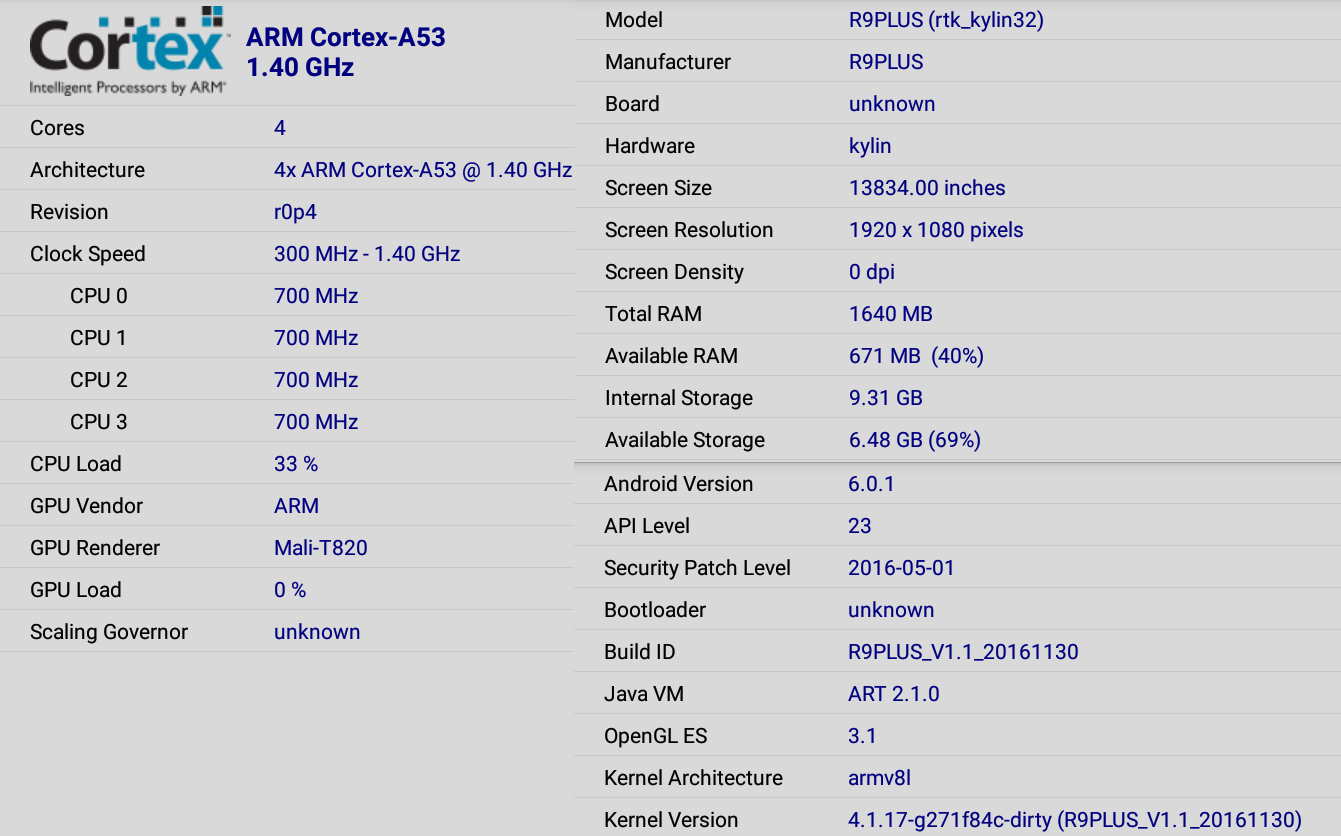1341x836 pixels.
Task: Select the Model value R9PLUS (rtk_kylin32)
Action: [946, 20]
